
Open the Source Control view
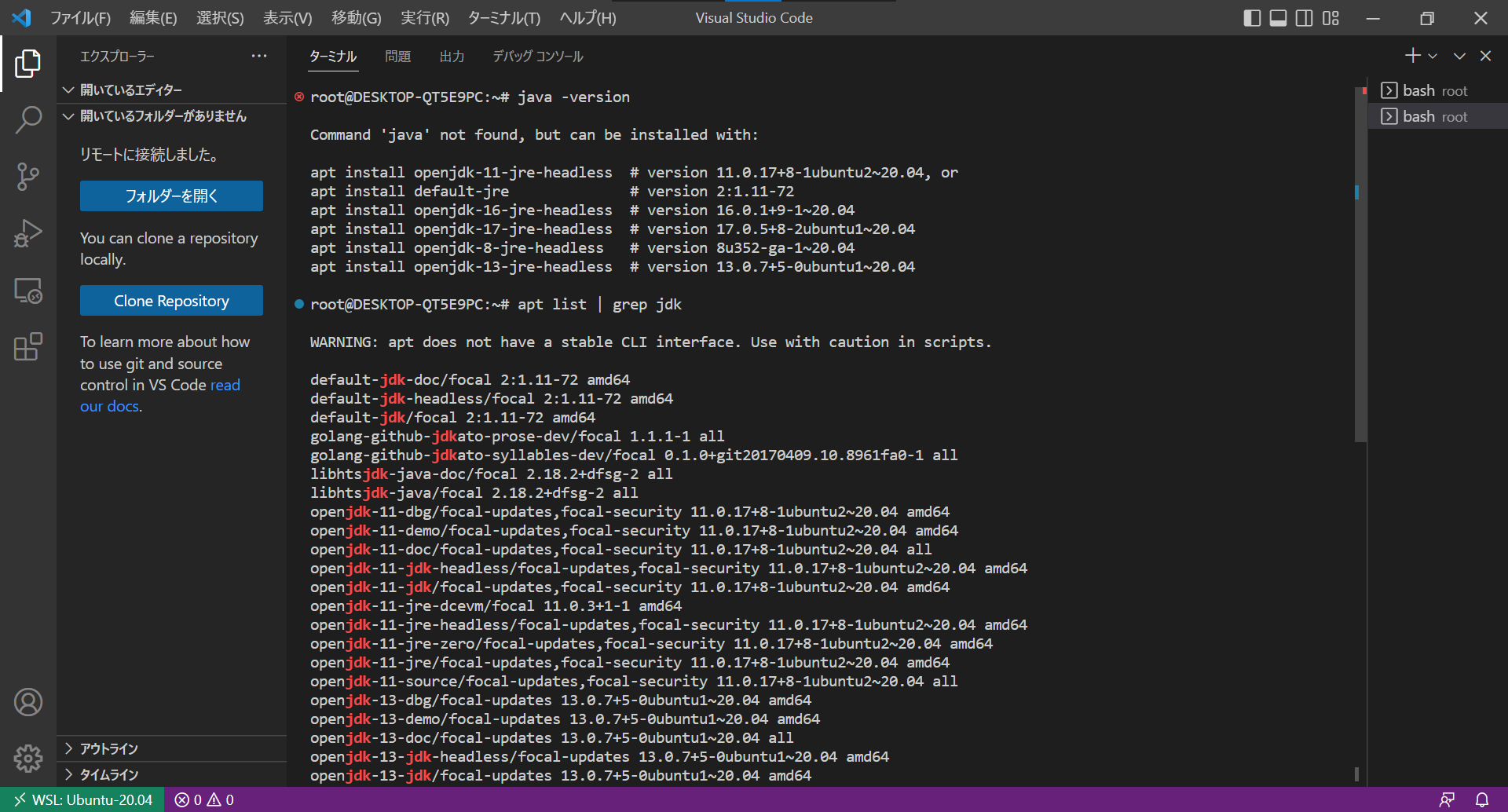(x=27, y=177)
